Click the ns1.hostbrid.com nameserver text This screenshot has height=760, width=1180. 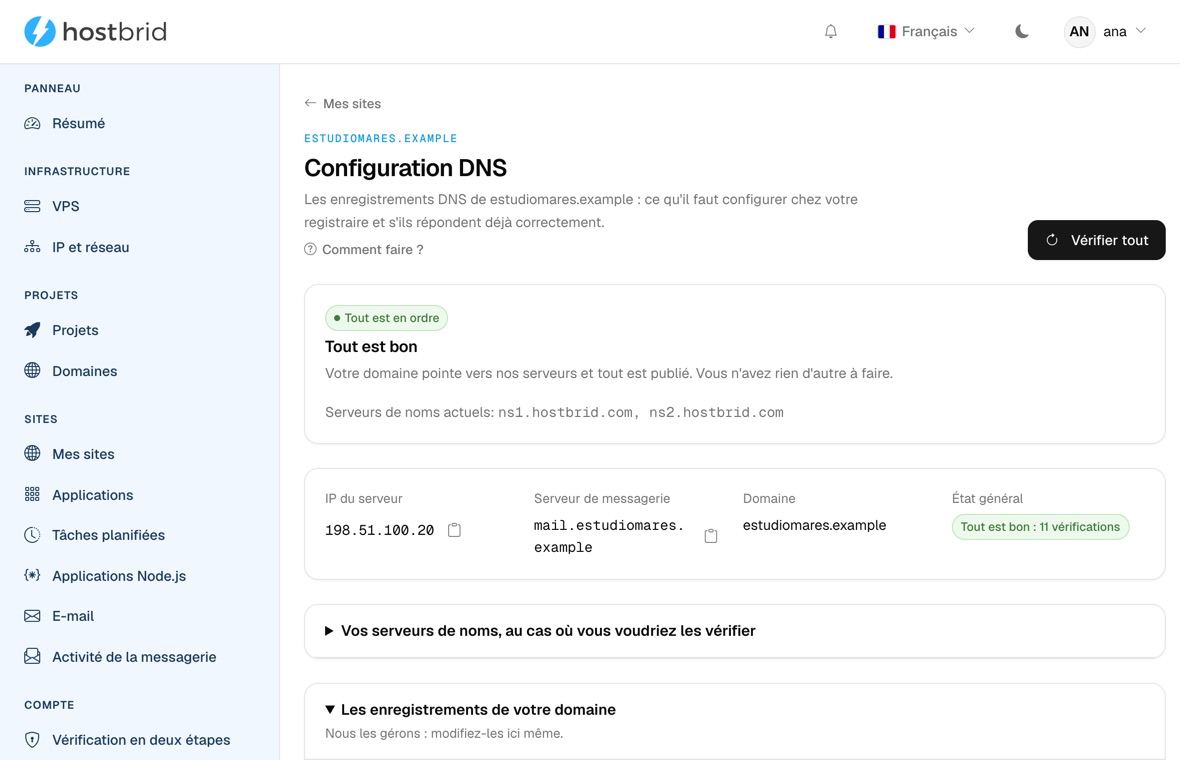pyautogui.click(x=565, y=412)
